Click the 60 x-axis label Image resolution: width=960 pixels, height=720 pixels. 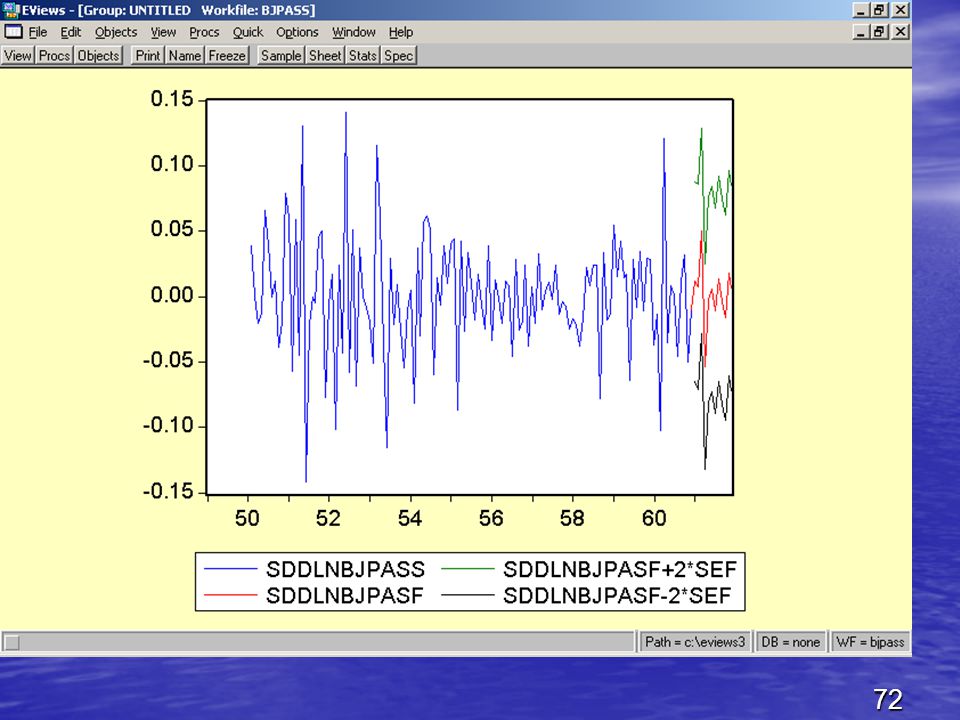click(654, 519)
